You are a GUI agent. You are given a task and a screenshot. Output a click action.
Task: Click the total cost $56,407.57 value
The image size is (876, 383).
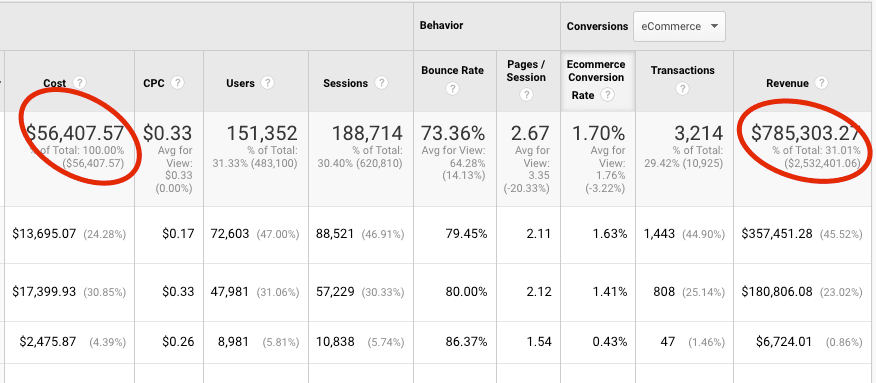point(75,133)
